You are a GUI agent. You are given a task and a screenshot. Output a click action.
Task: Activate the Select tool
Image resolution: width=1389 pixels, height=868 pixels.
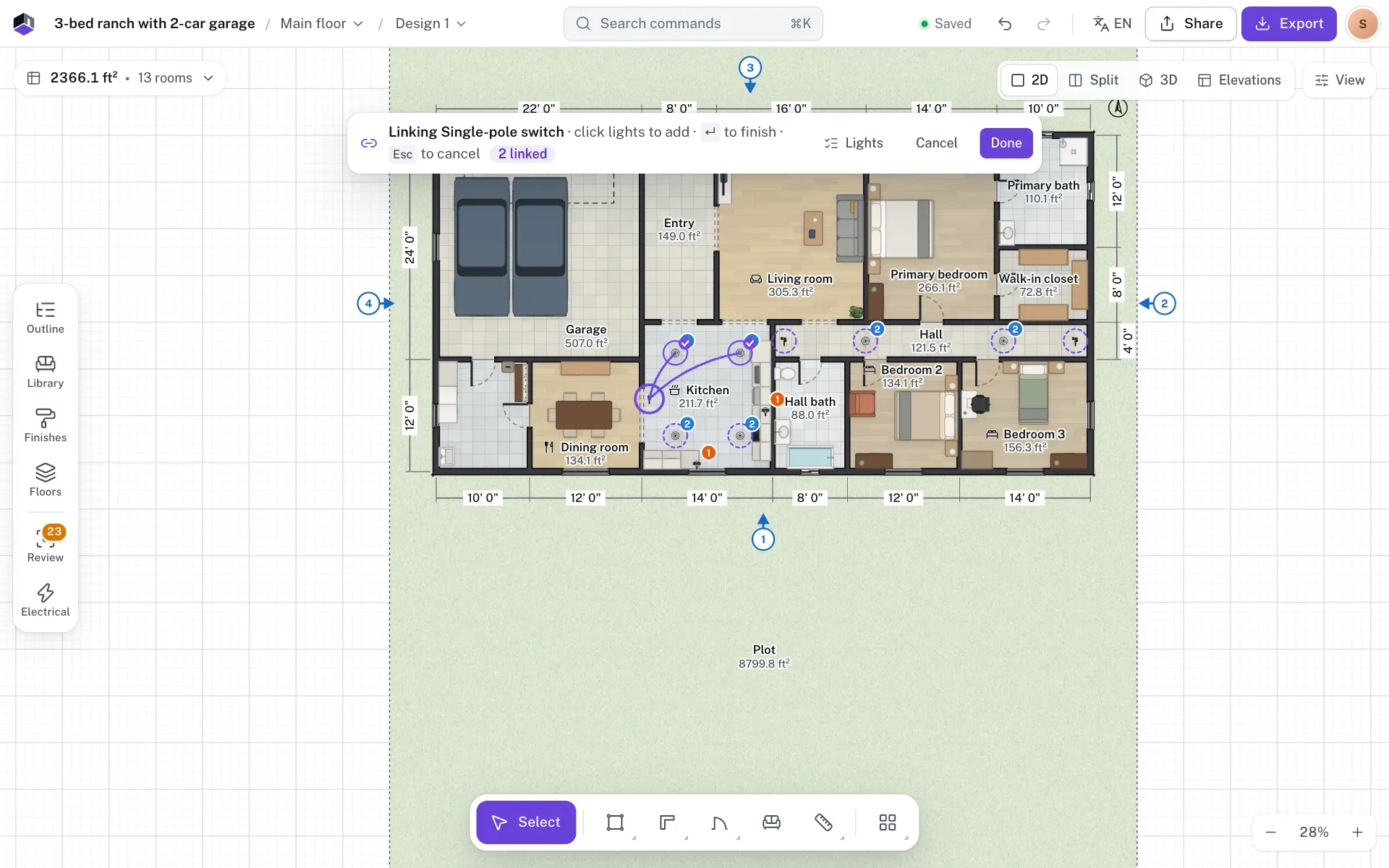pyautogui.click(x=526, y=822)
